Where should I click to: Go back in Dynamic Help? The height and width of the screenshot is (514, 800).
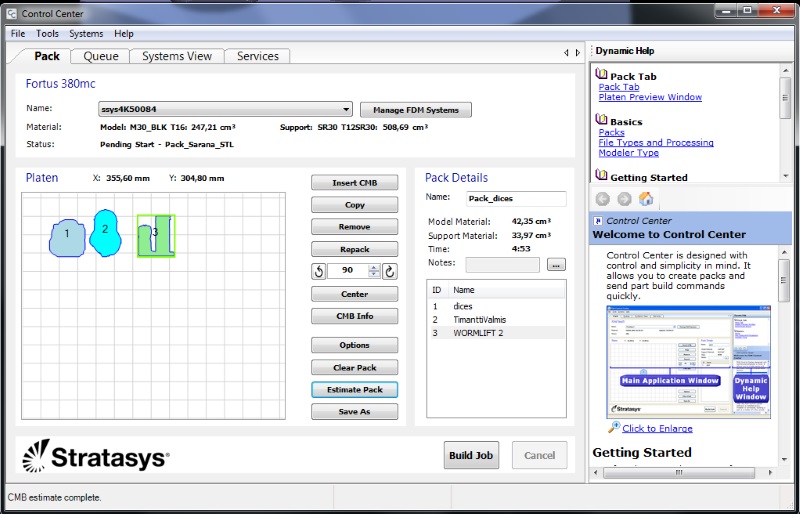click(x=603, y=199)
